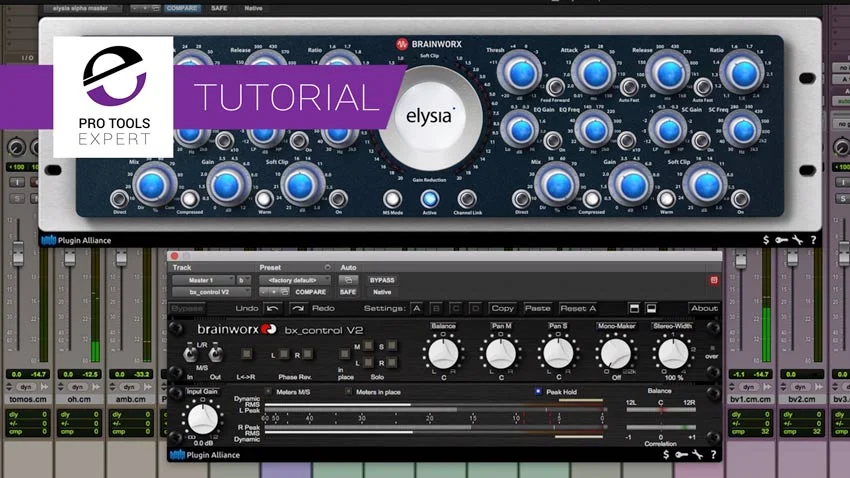Screen dimensions: 850x478
Task: Click BYPASS in the bx_control header
Action: (x=382, y=280)
